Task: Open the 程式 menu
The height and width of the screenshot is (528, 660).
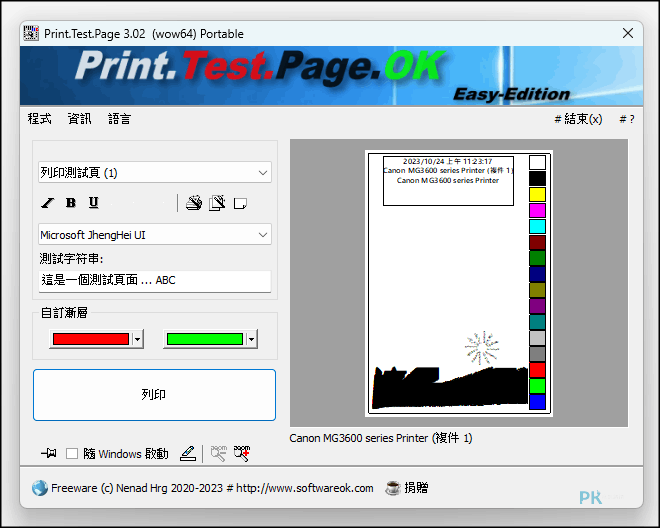Action: [x=40, y=119]
